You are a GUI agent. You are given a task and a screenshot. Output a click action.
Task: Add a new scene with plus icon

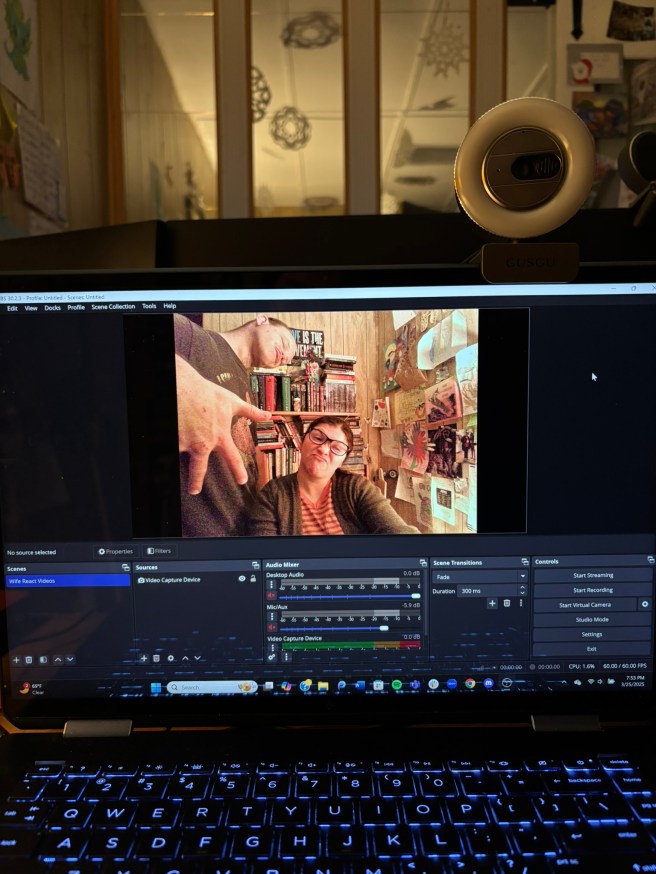(x=16, y=660)
